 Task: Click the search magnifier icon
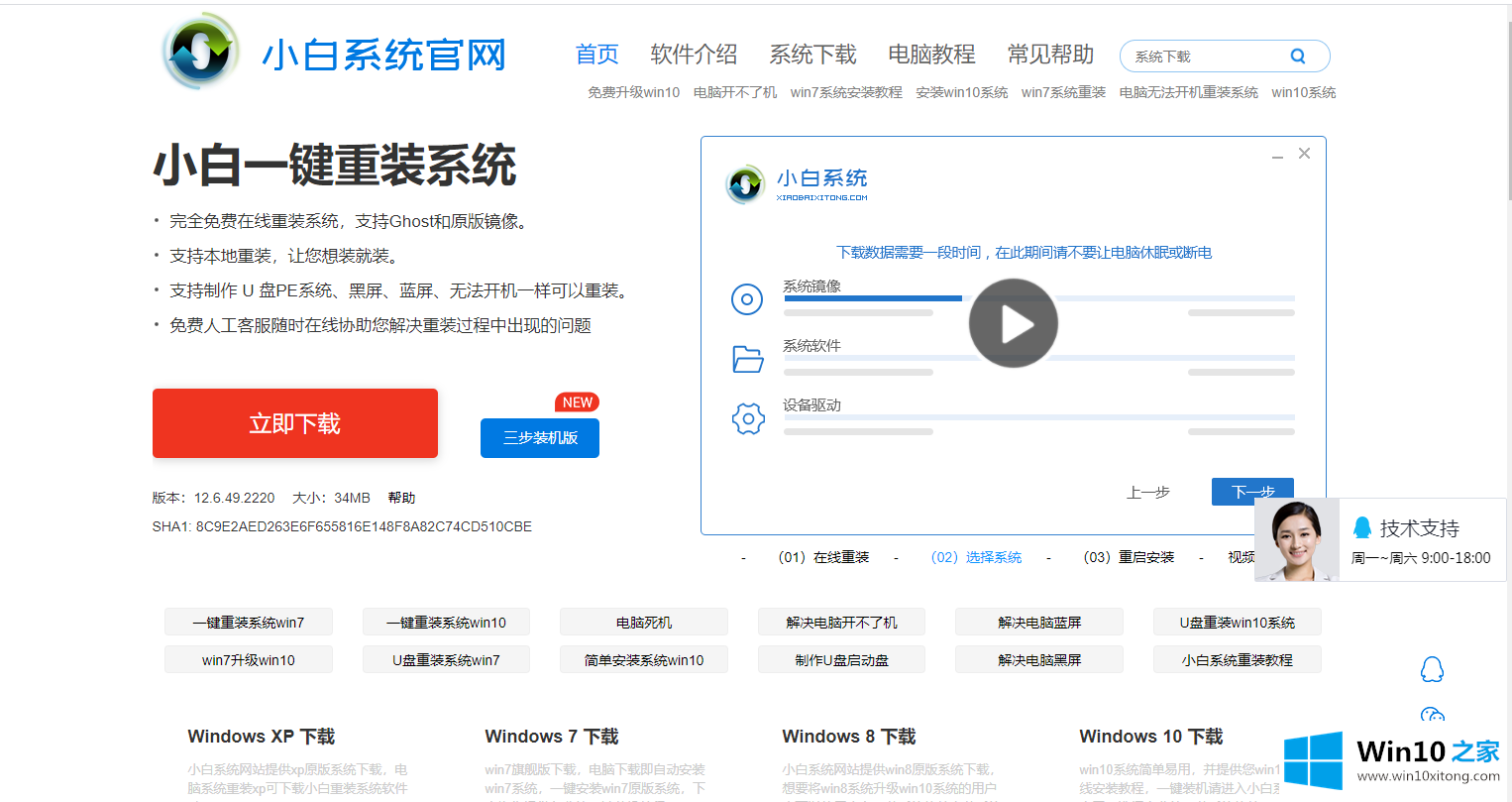click(x=1298, y=57)
